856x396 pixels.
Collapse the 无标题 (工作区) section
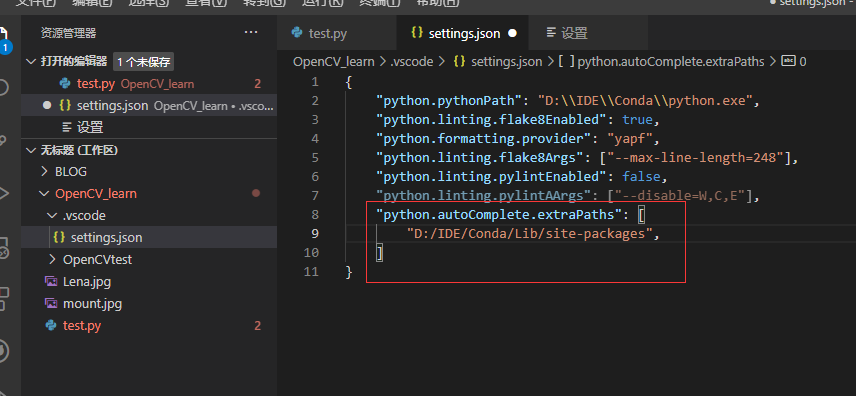pos(31,150)
